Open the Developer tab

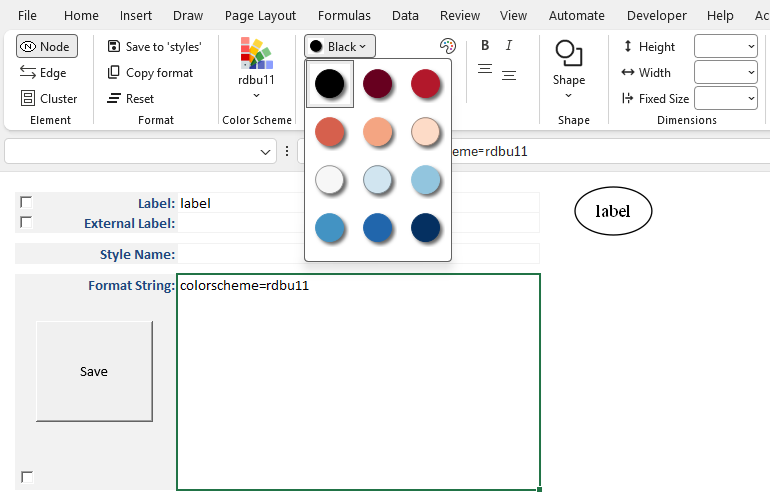click(657, 16)
